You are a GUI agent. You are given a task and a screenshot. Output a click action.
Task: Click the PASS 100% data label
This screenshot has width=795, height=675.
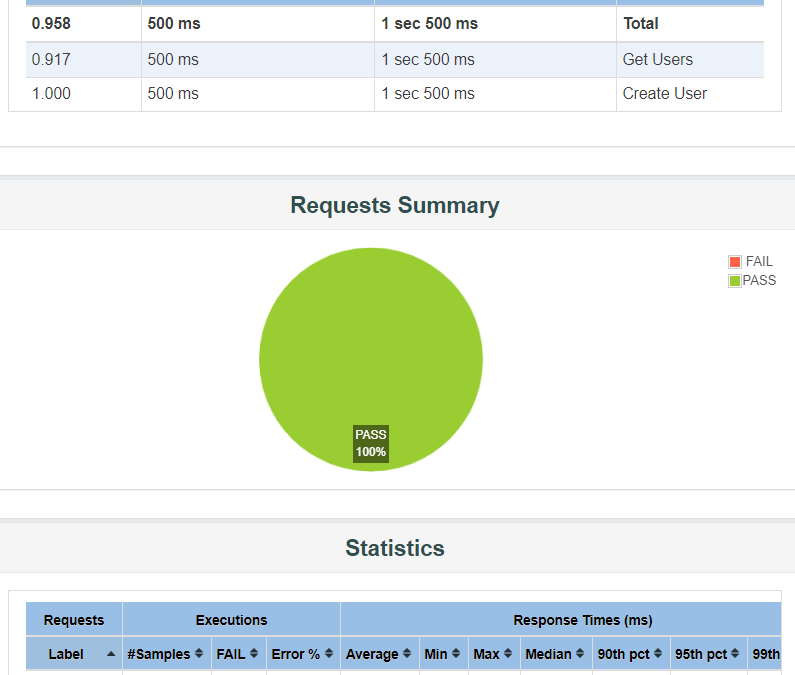[x=371, y=444]
